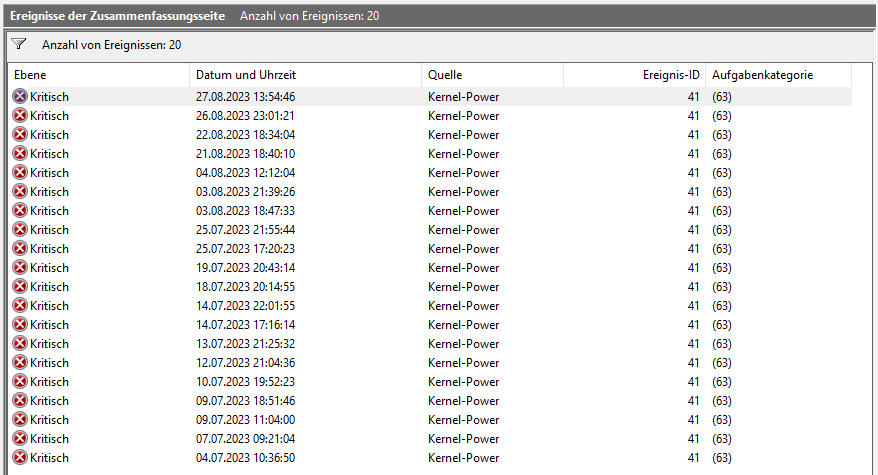Click critical icon of 10.07.2023 19:52:23 event
The width and height of the screenshot is (878, 475).
click(x=20, y=382)
